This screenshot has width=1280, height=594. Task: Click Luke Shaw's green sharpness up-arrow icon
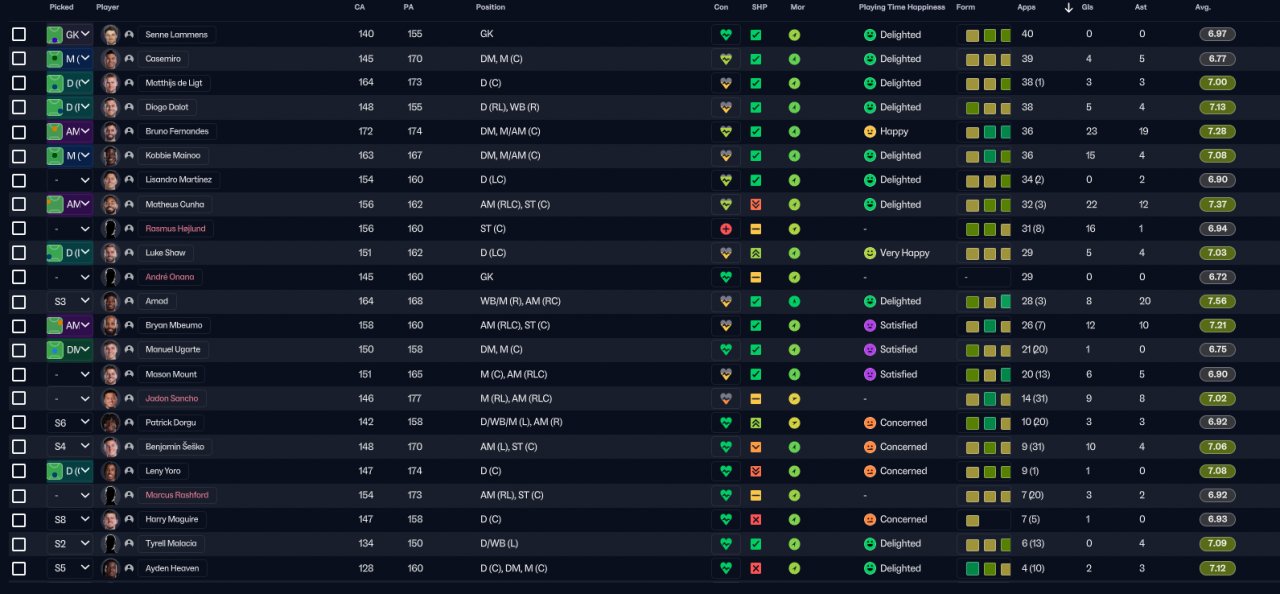756,253
